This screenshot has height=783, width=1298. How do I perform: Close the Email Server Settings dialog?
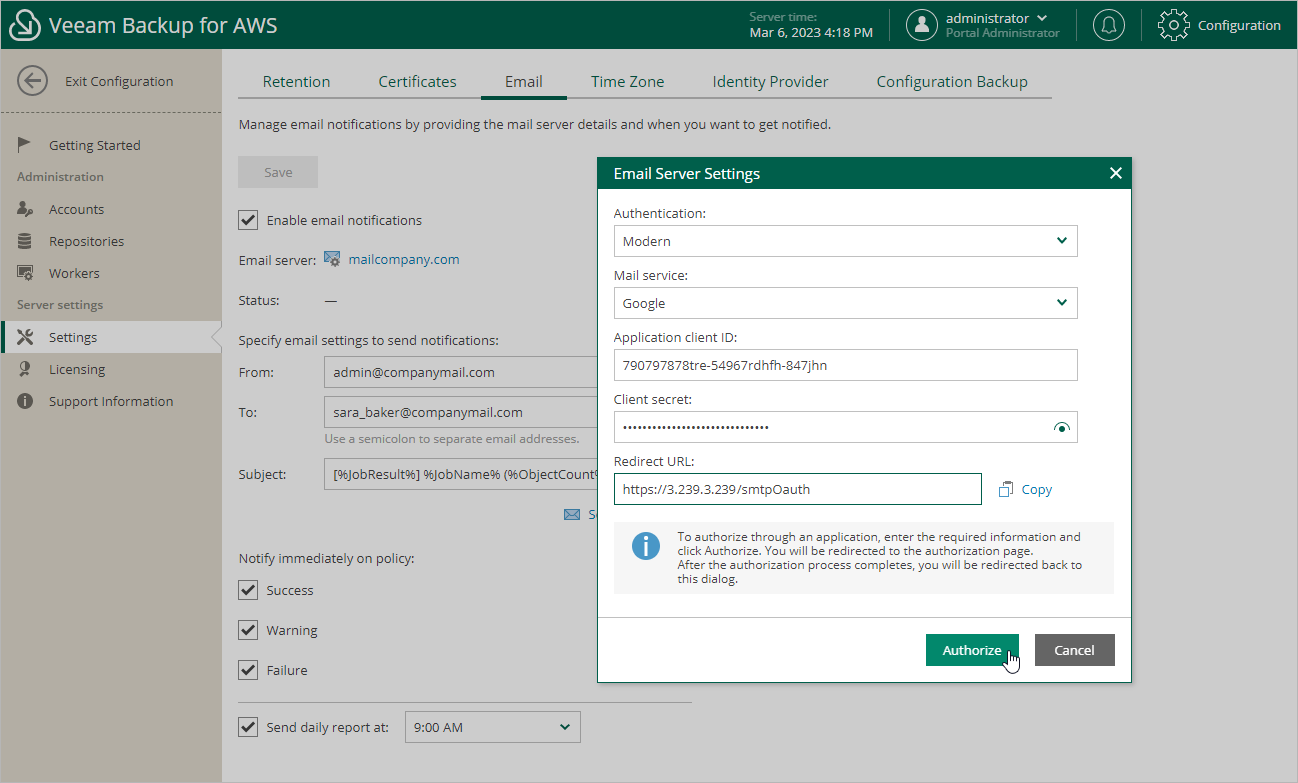click(x=1116, y=173)
